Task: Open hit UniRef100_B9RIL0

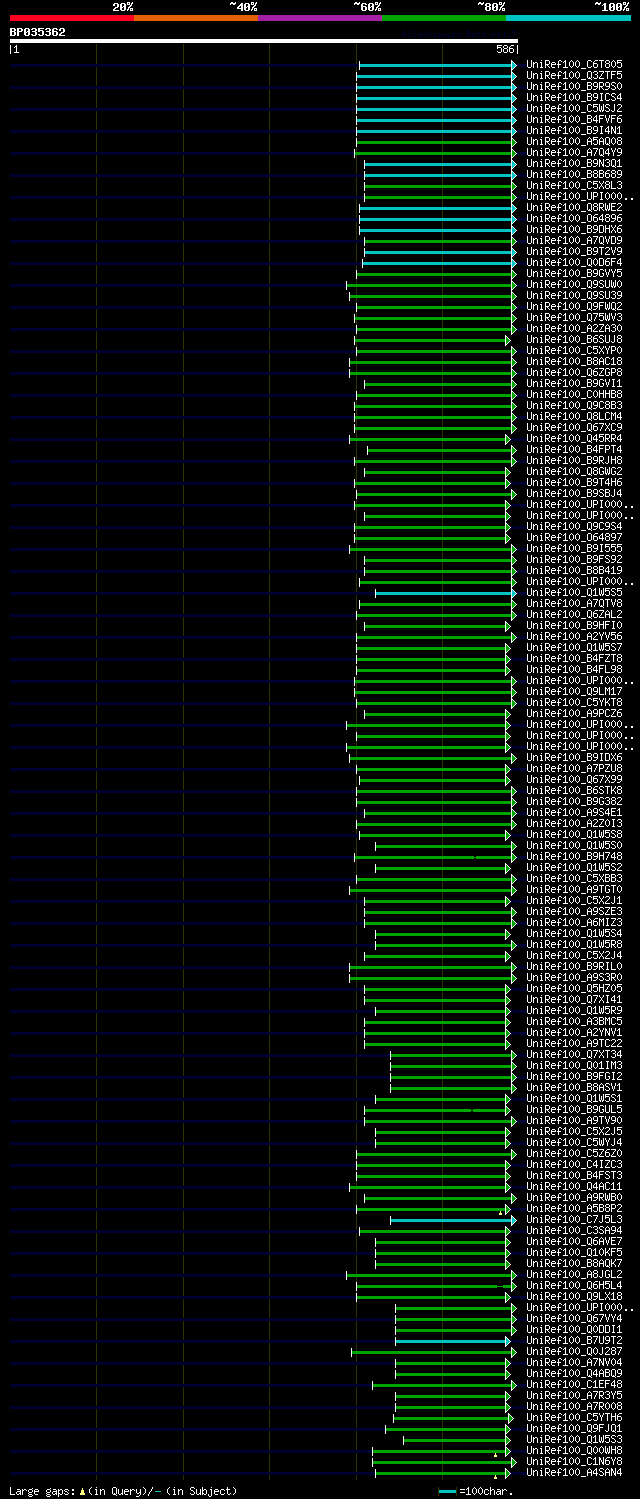Action: pos(574,967)
